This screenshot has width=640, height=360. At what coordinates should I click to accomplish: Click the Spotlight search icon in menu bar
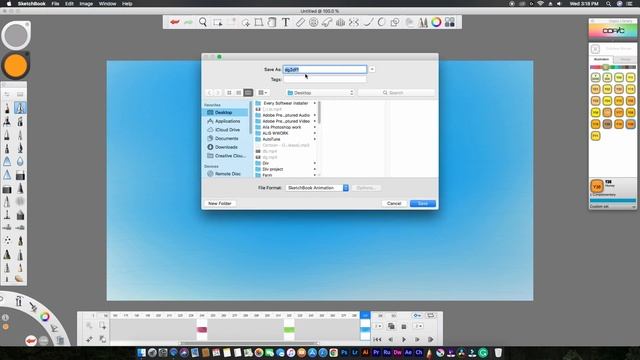pyautogui.click(x=608, y=4)
